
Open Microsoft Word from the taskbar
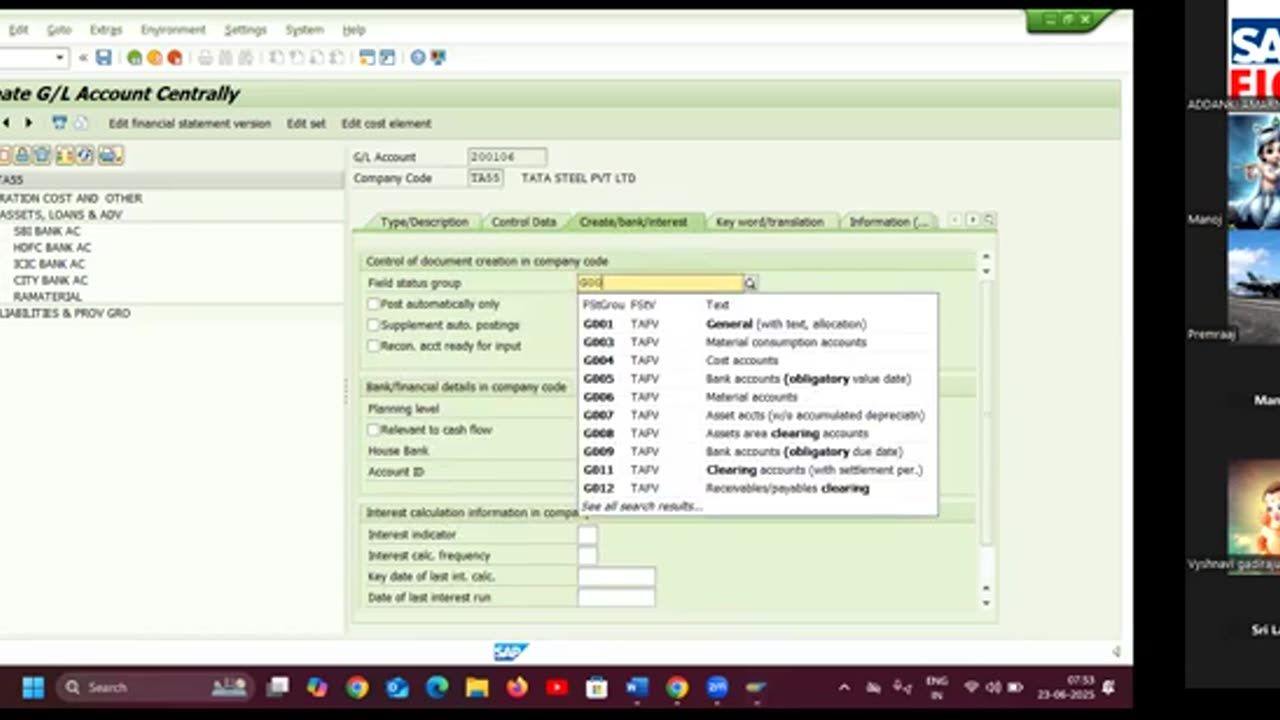click(637, 687)
